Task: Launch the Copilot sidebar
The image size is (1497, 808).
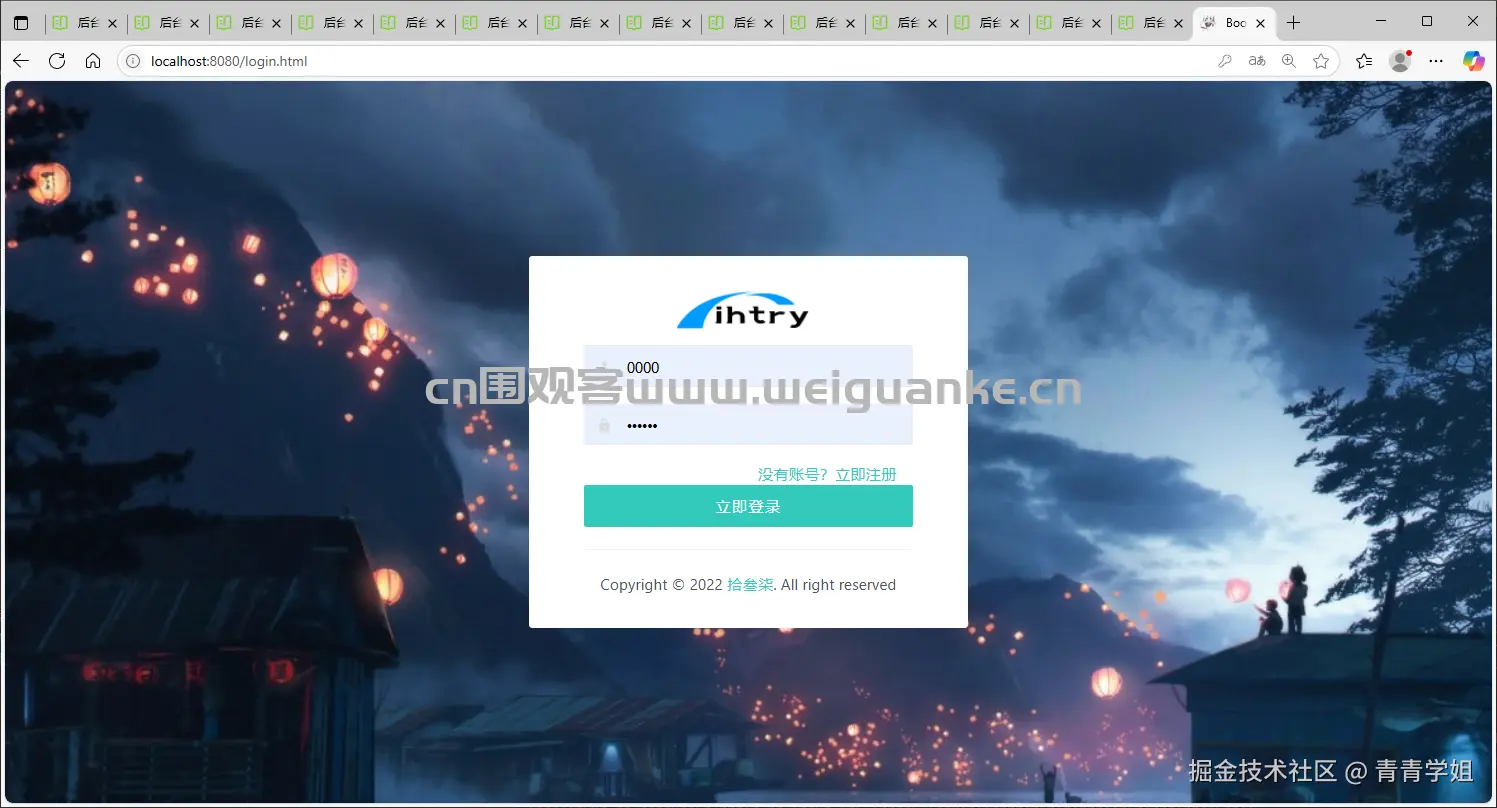Action: 1473,61
